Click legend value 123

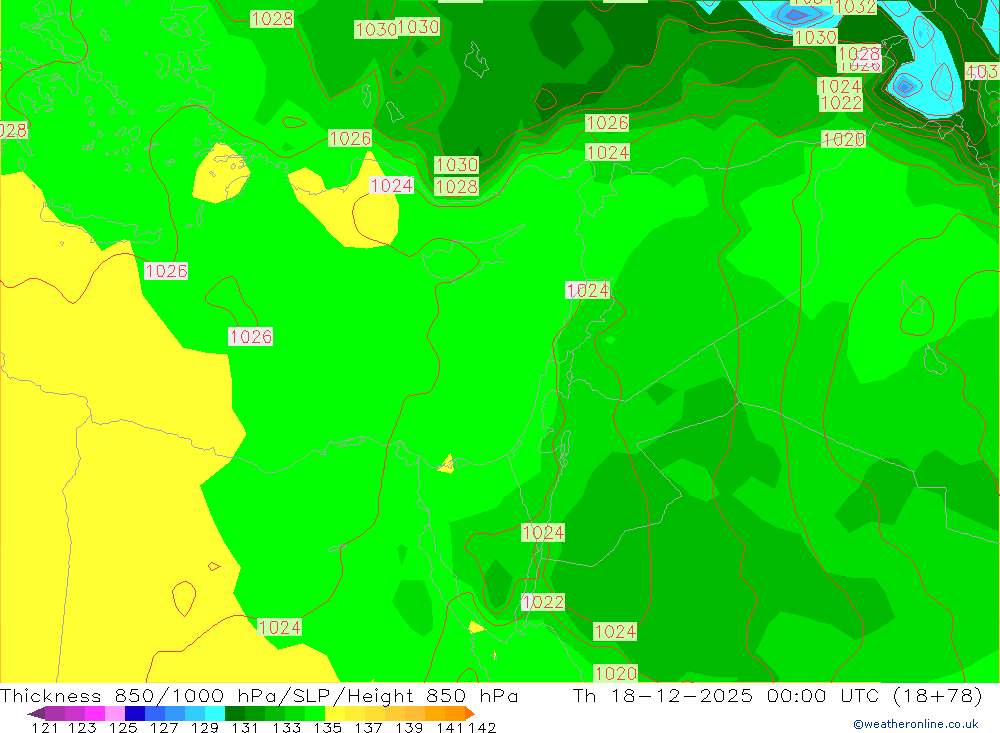click(82, 727)
